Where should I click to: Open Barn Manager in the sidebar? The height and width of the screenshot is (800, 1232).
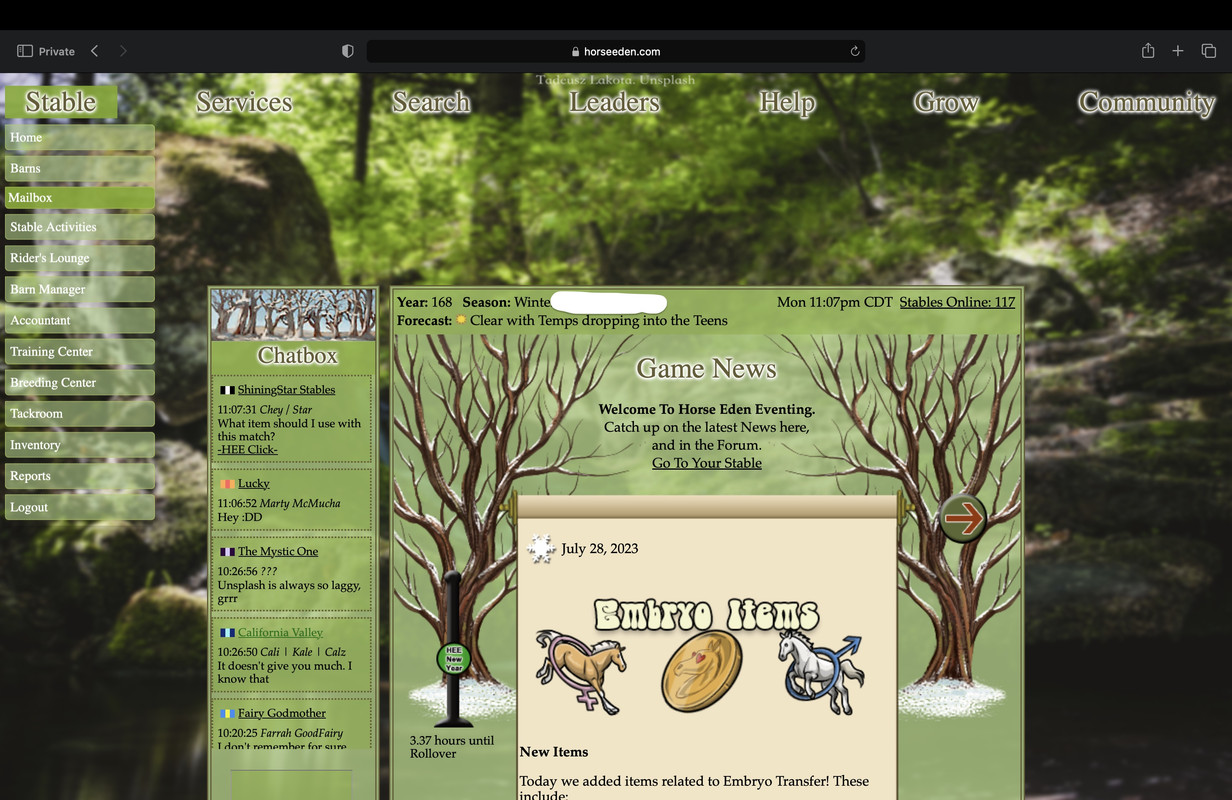(x=80, y=289)
